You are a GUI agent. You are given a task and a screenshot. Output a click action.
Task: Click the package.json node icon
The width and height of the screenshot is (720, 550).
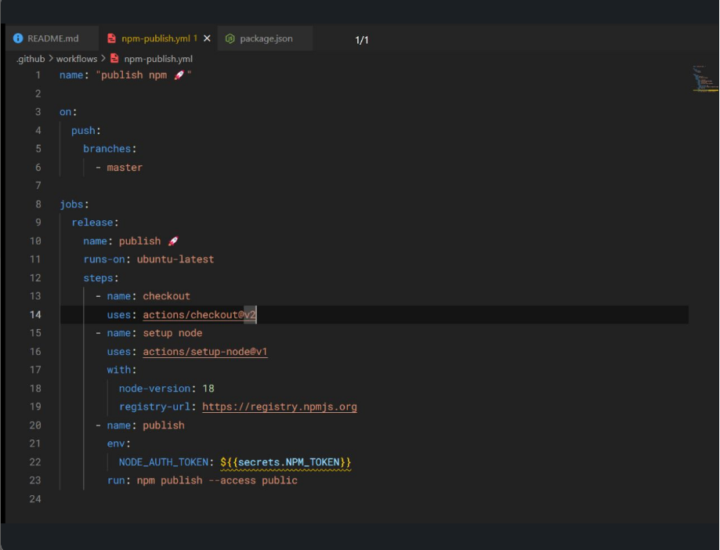pos(230,39)
